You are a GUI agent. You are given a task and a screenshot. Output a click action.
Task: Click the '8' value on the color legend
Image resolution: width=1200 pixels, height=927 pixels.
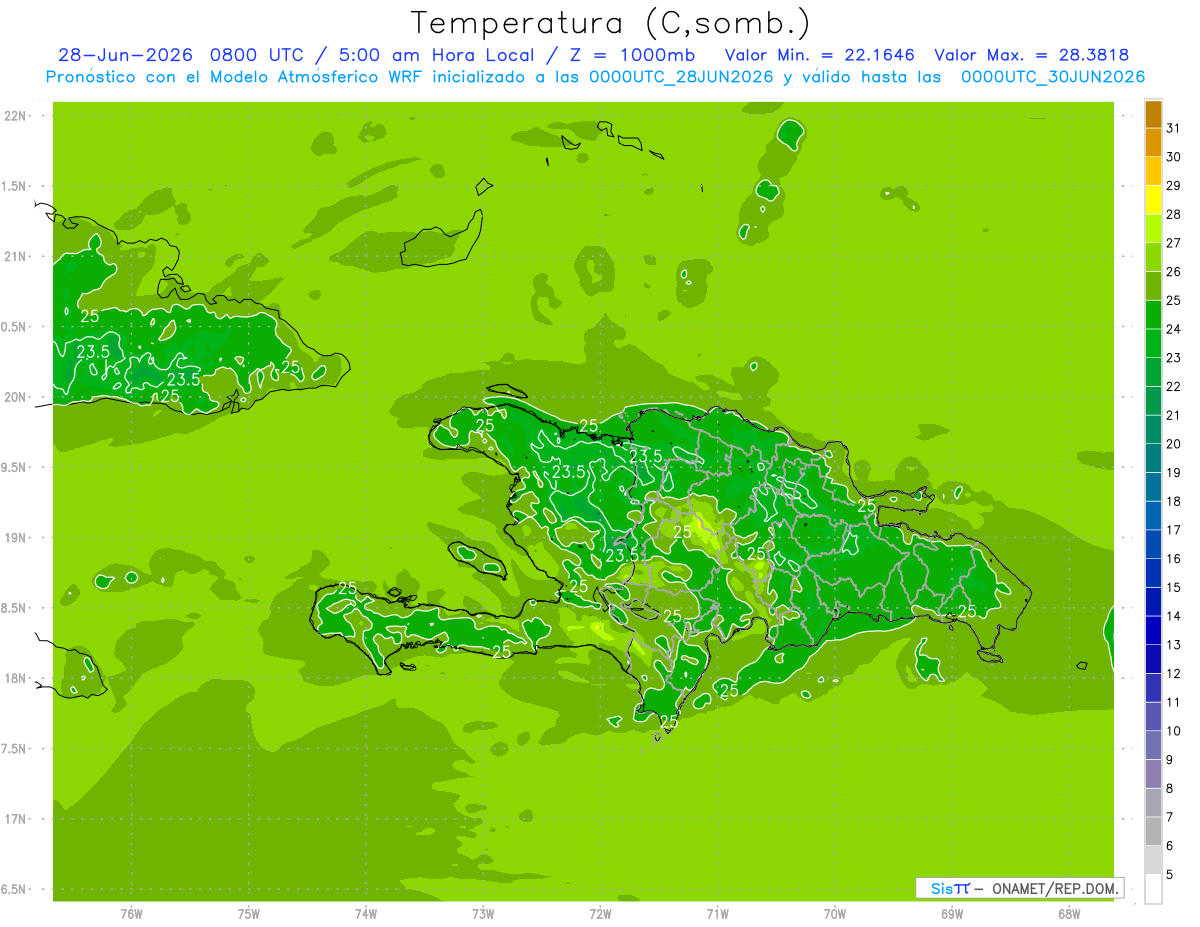(x=1170, y=788)
